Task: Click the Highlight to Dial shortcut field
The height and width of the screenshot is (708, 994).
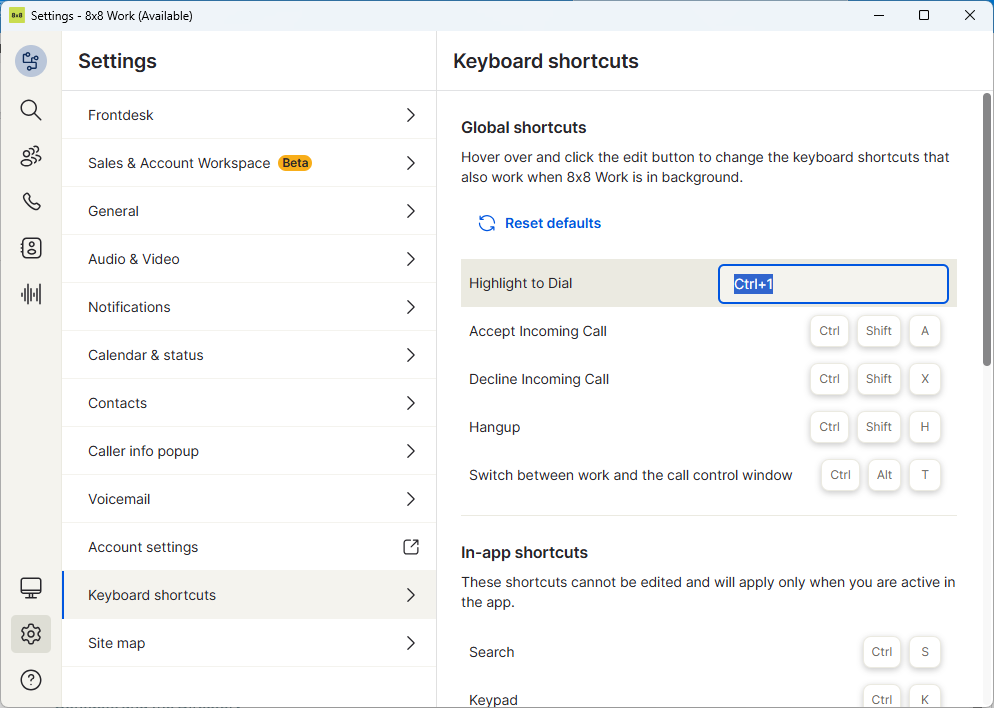Action: click(x=832, y=284)
